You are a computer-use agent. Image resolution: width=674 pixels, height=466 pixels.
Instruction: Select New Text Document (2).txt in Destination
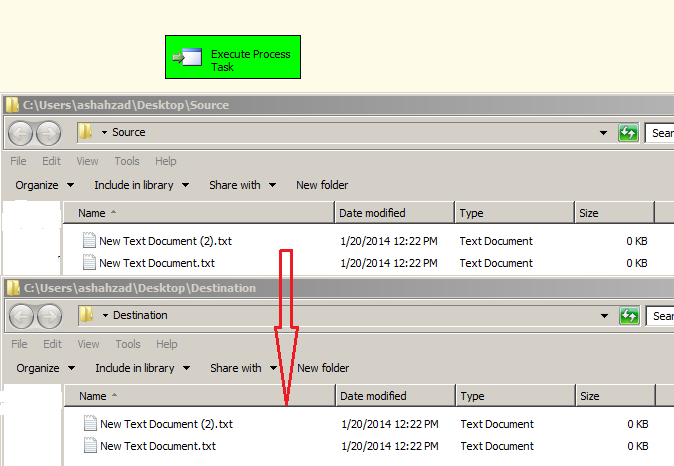(166, 424)
